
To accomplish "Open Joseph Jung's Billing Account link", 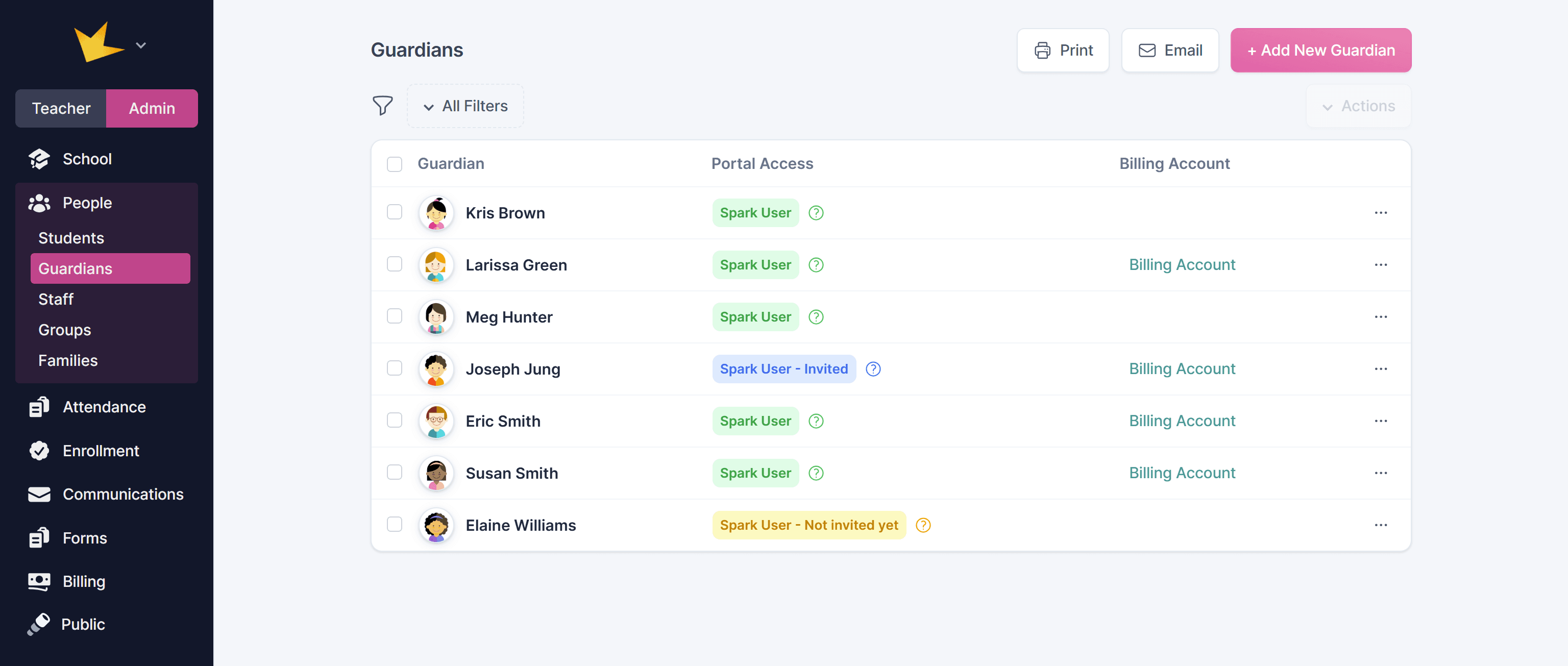I will [1182, 369].
